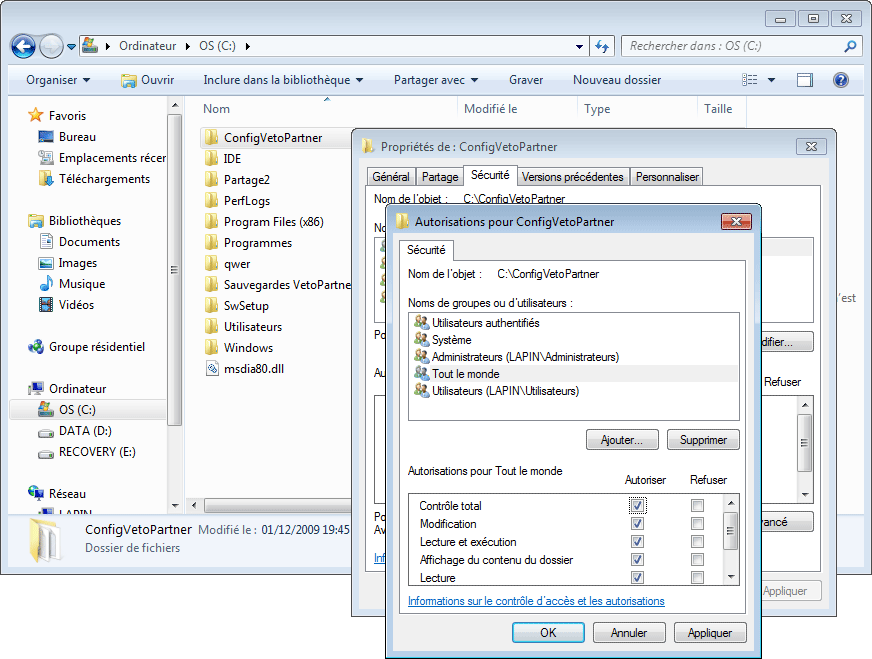Toggle Autoriser for Lecture
Image resolution: width=872 pixels, height=659 pixels.
pos(637,577)
